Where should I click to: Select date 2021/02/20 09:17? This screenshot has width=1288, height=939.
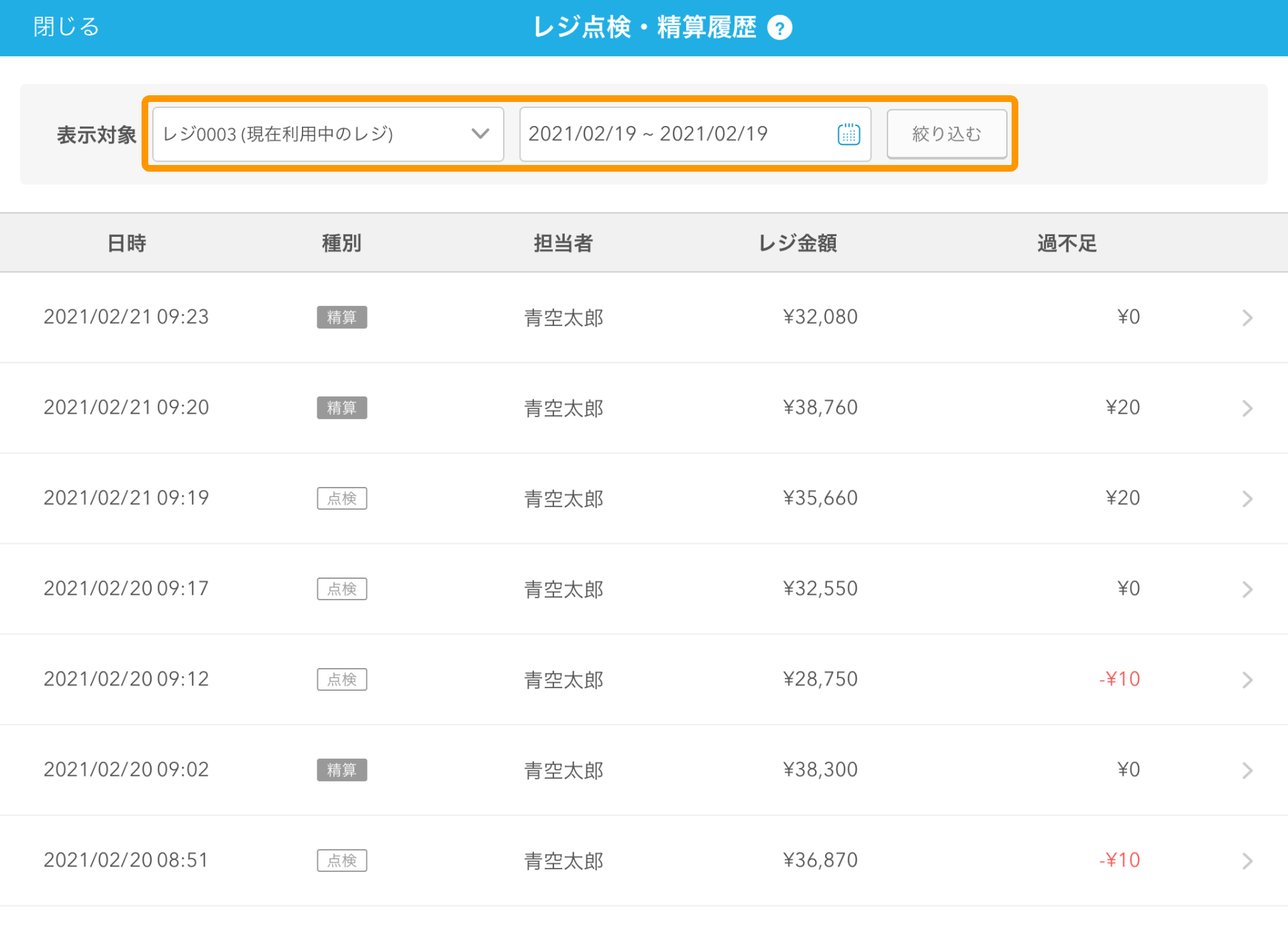[x=126, y=588]
